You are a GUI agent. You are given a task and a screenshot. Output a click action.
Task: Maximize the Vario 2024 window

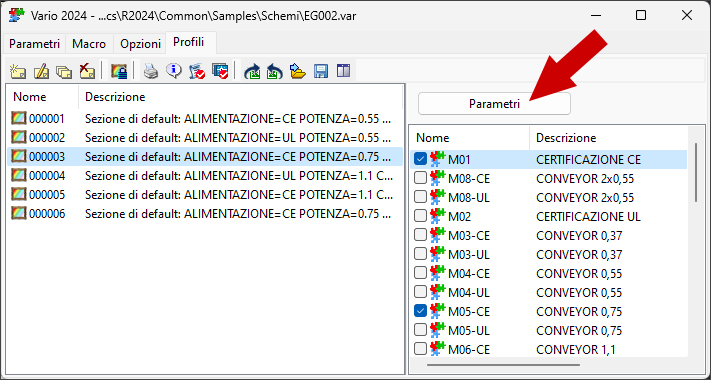pyautogui.click(x=641, y=15)
